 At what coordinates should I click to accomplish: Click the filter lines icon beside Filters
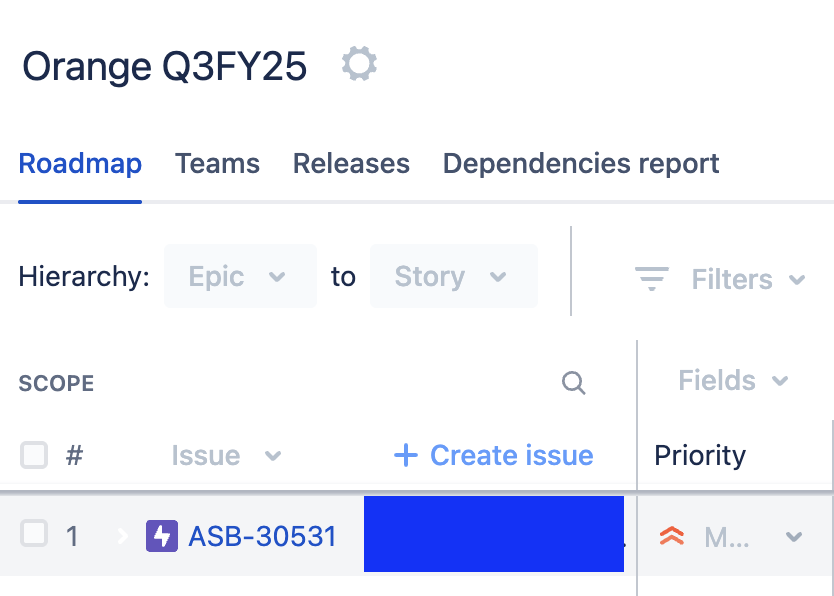652,279
